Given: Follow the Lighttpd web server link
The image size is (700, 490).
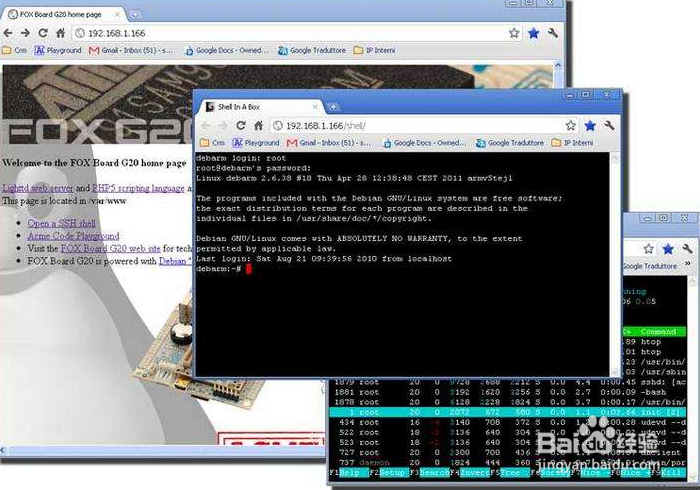Looking at the screenshot, I should [38, 188].
